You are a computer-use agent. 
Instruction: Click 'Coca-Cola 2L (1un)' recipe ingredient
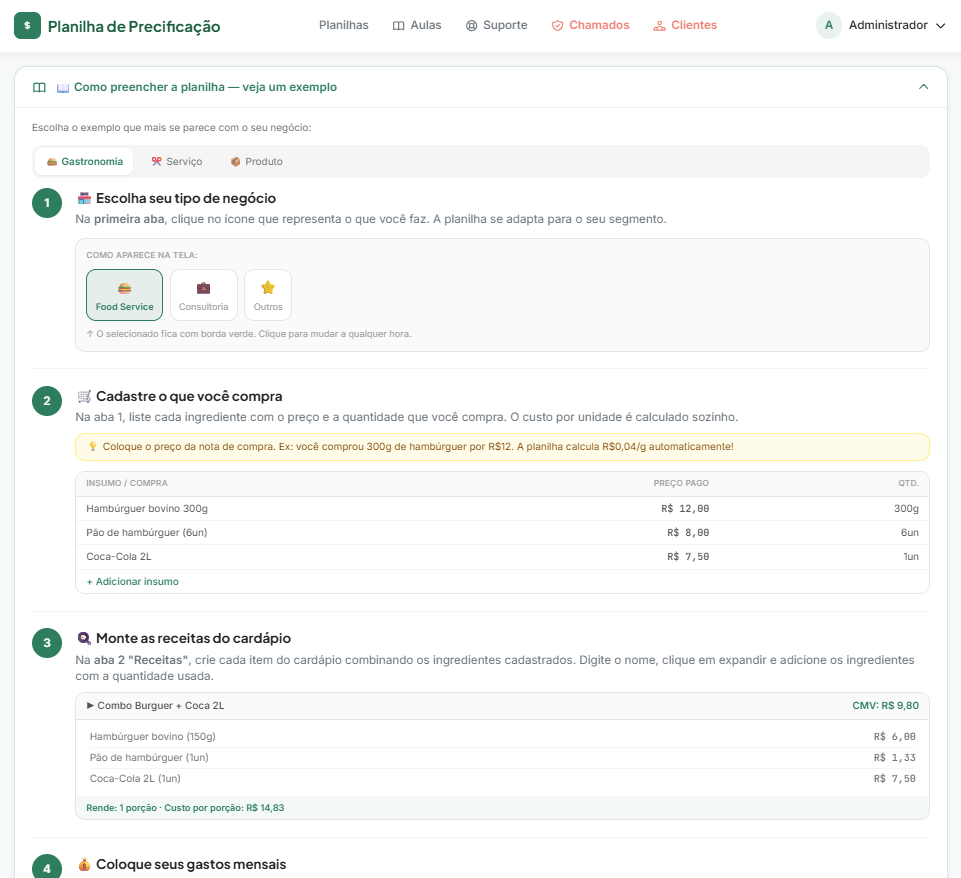point(135,779)
